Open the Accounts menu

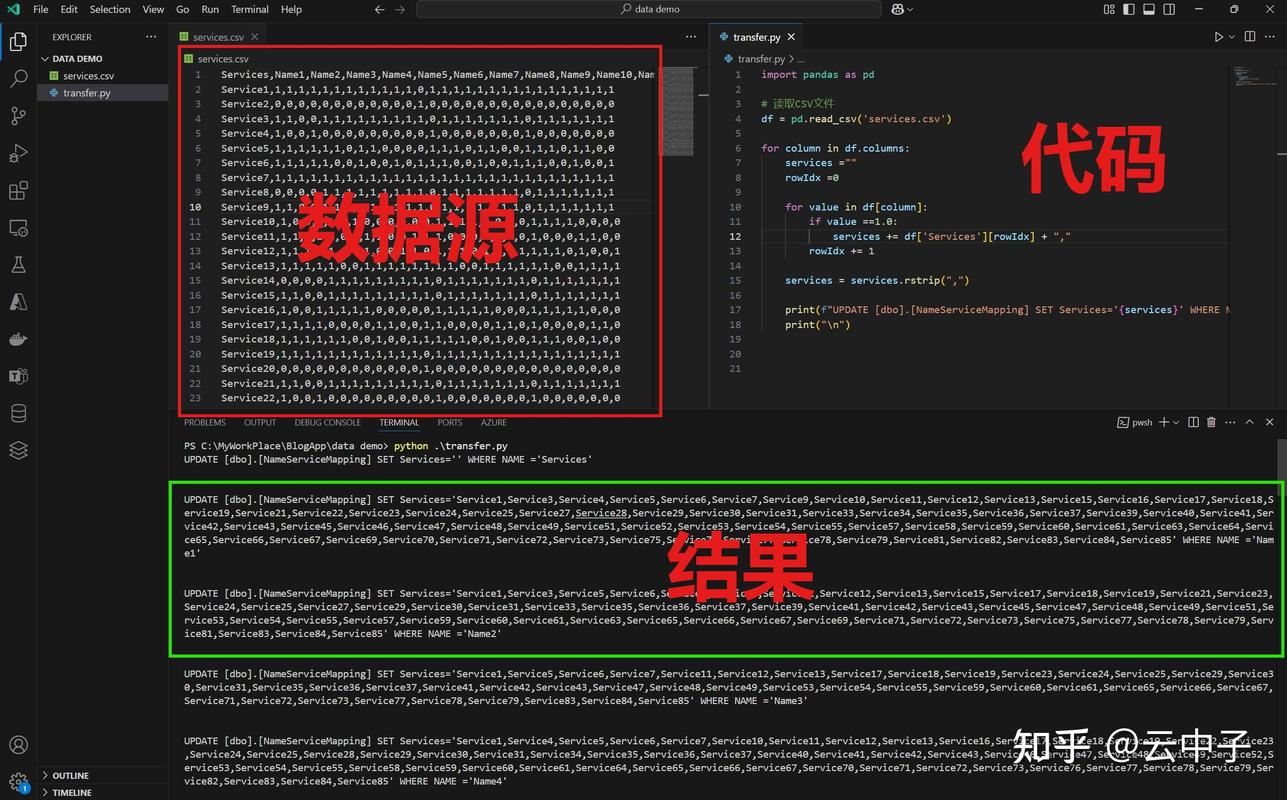tap(18, 745)
